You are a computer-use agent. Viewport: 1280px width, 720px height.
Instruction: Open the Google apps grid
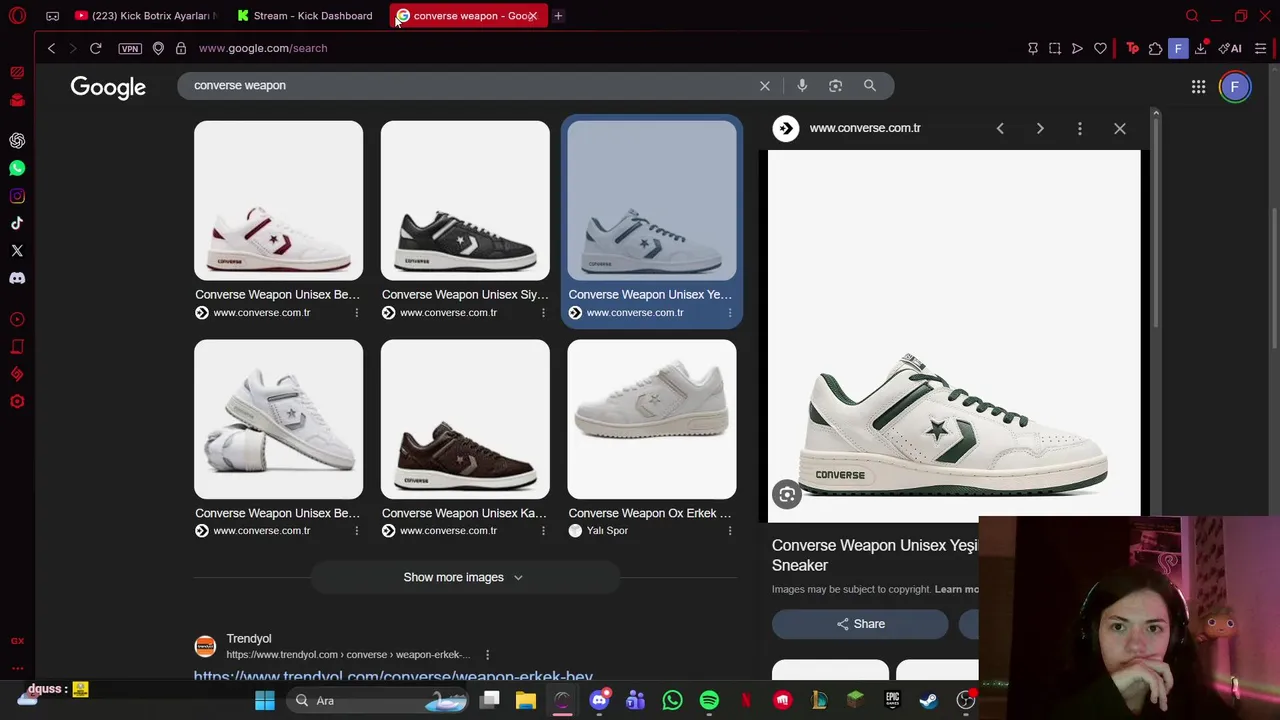coord(1198,87)
